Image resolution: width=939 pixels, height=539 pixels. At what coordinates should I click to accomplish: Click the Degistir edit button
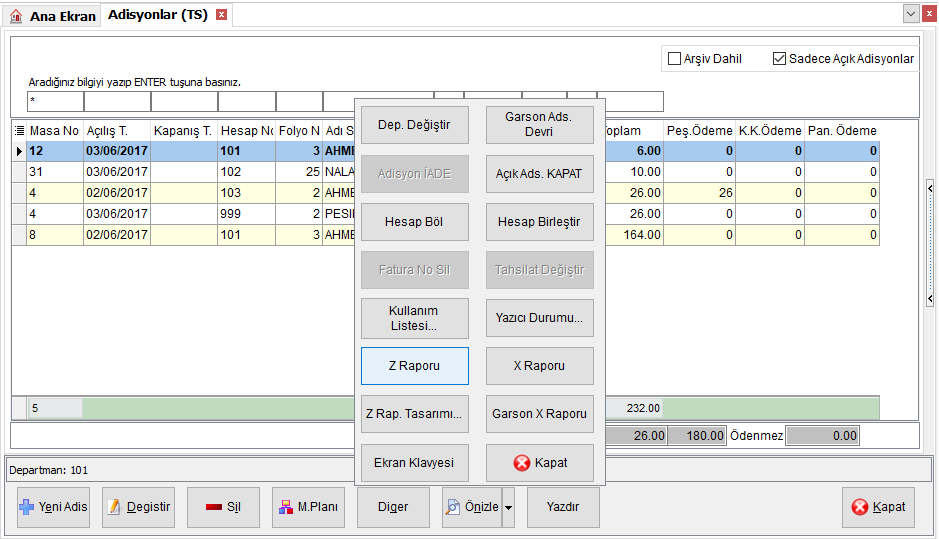click(138, 507)
